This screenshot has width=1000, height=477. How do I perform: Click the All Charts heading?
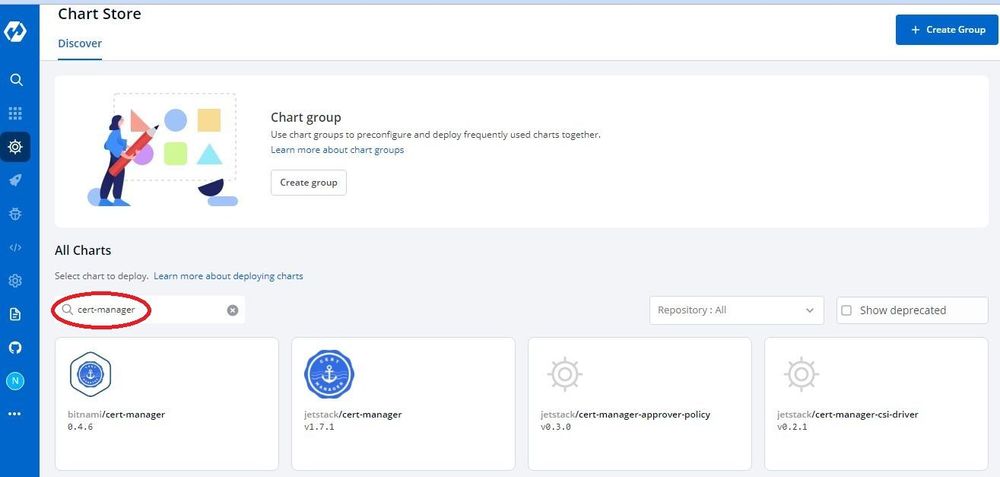83,251
